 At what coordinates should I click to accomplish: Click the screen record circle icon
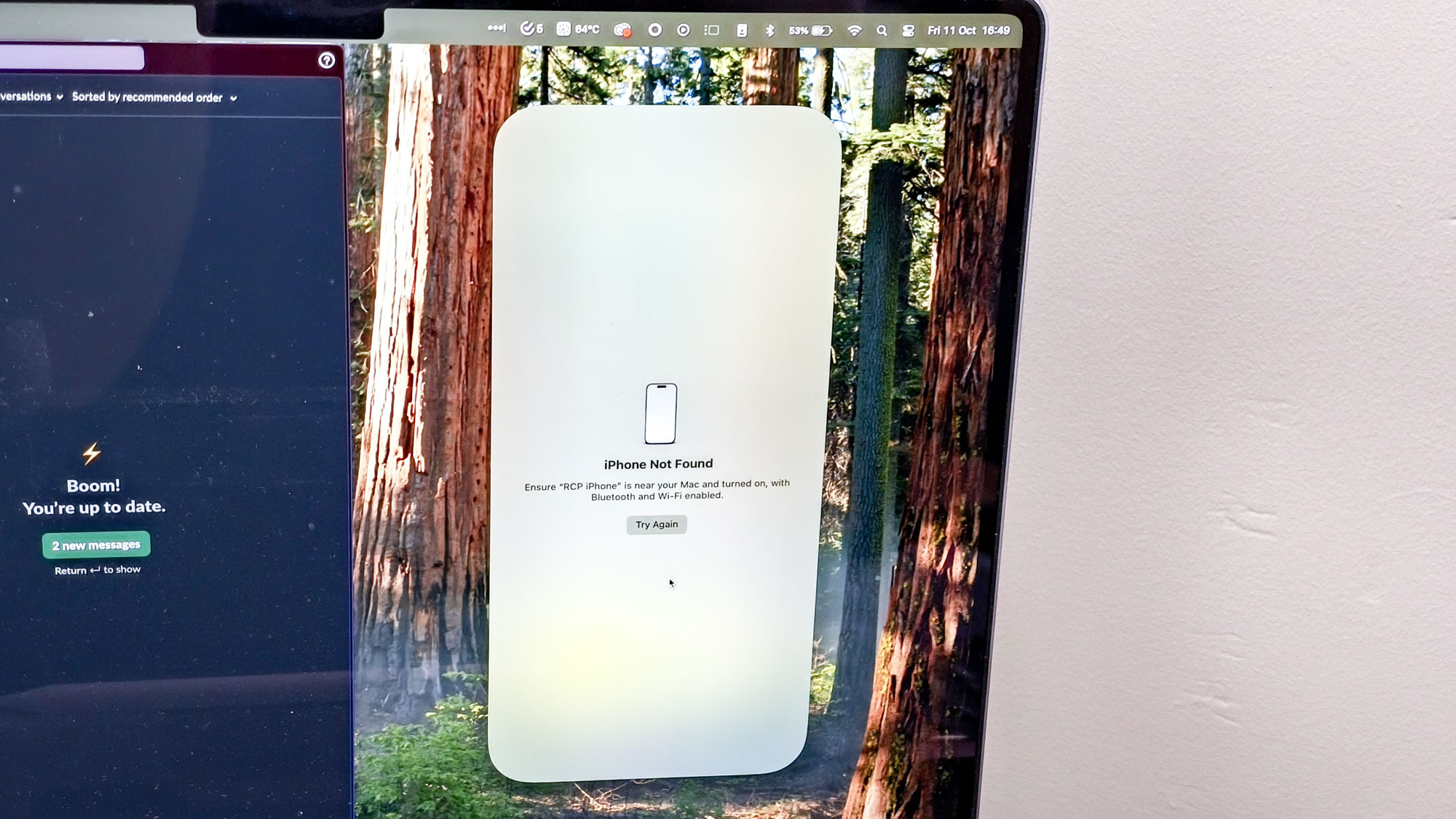[654, 30]
